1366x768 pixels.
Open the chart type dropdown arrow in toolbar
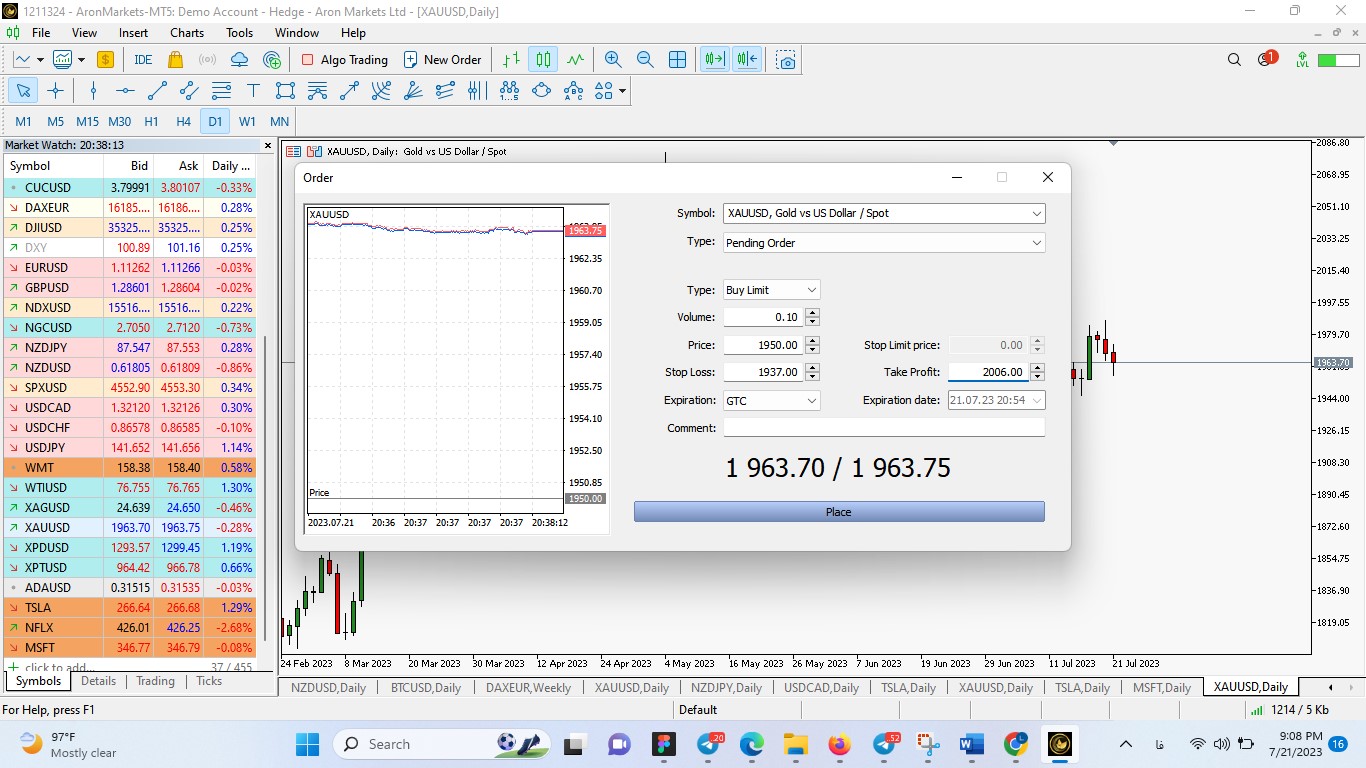(x=39, y=60)
